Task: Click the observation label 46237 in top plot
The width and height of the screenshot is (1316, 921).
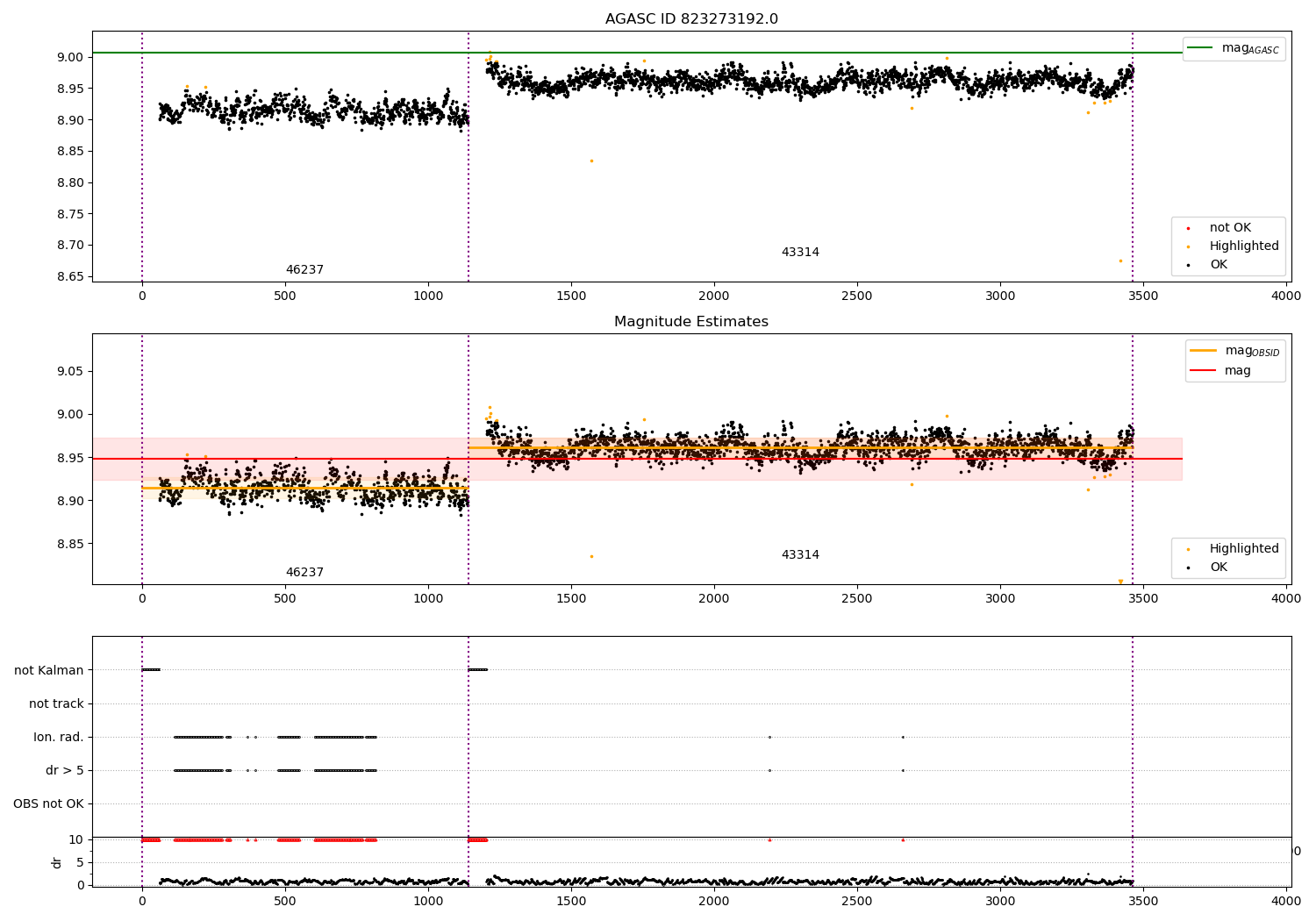Action: (x=304, y=270)
